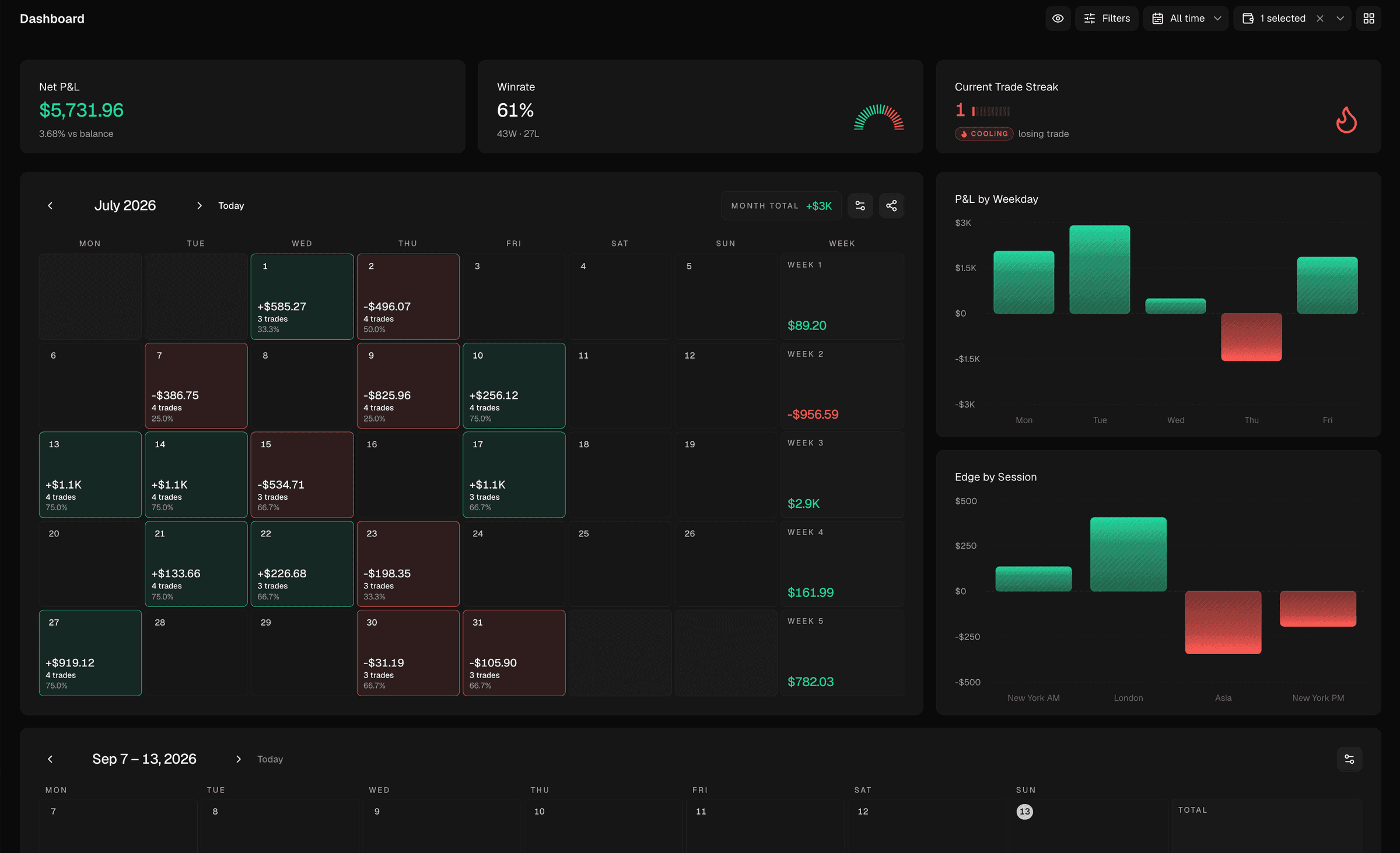Click Week 4 summary $161.99
Viewport: 1400px width, 853px height.
[842, 564]
